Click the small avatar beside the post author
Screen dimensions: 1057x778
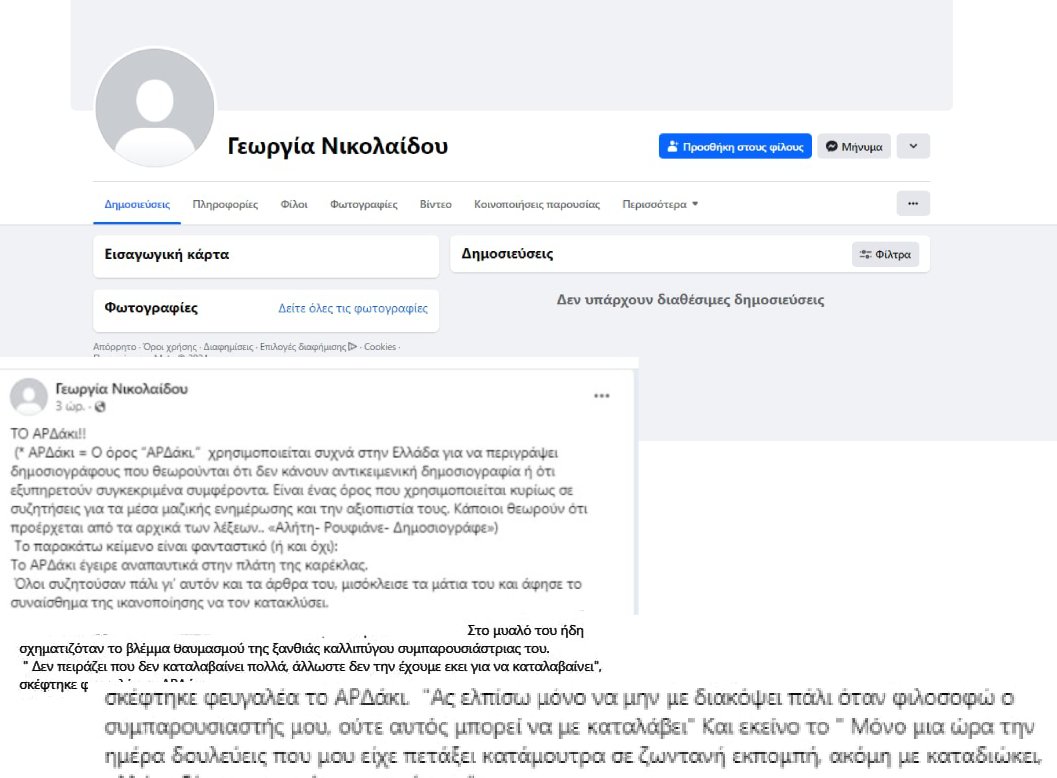point(29,397)
